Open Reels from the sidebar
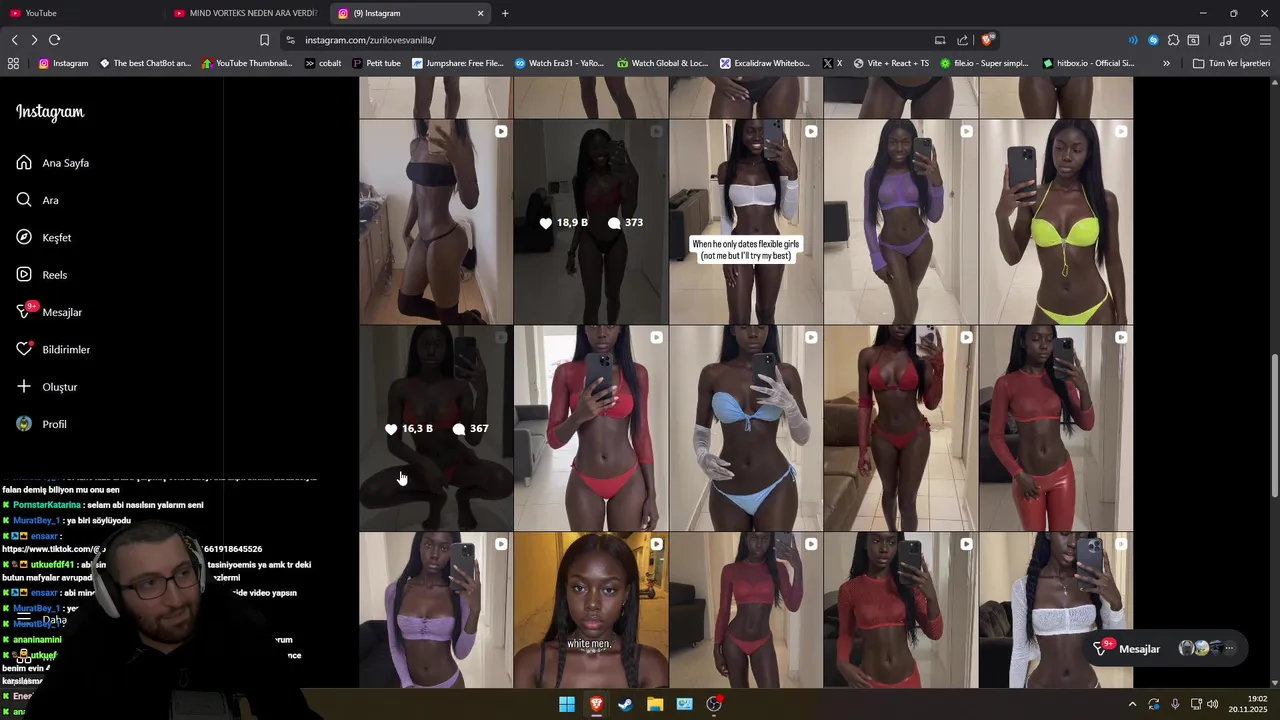This screenshot has width=1280, height=720. 42,275
